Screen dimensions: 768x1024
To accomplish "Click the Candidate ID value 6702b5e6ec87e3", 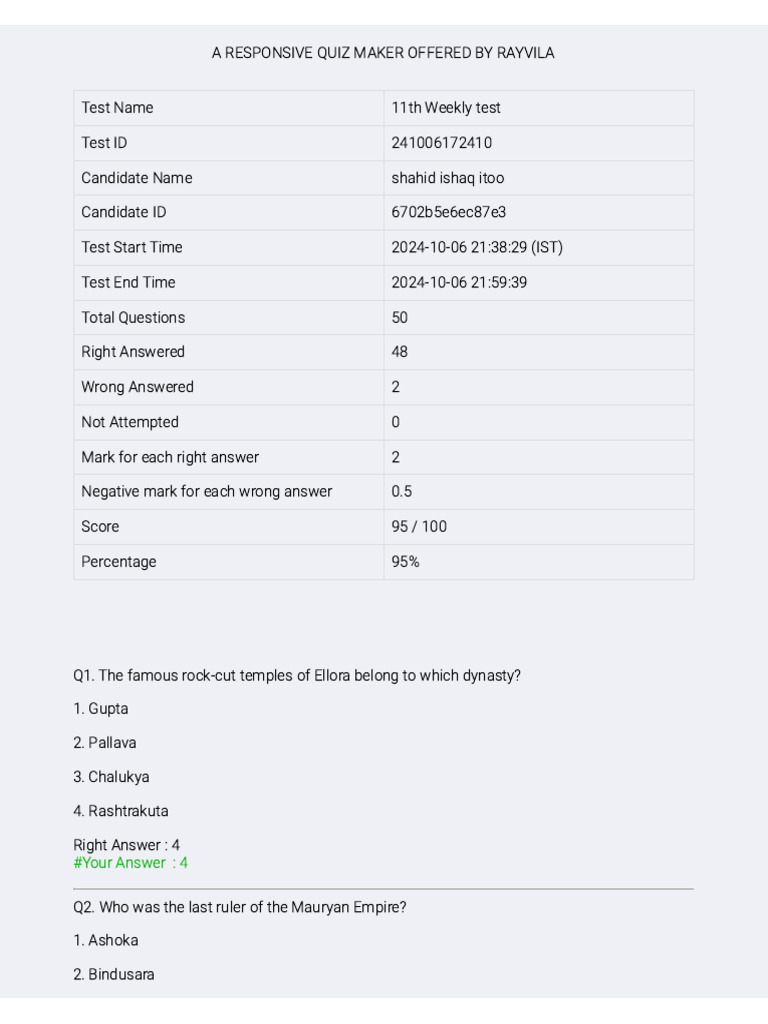I will click(448, 212).
